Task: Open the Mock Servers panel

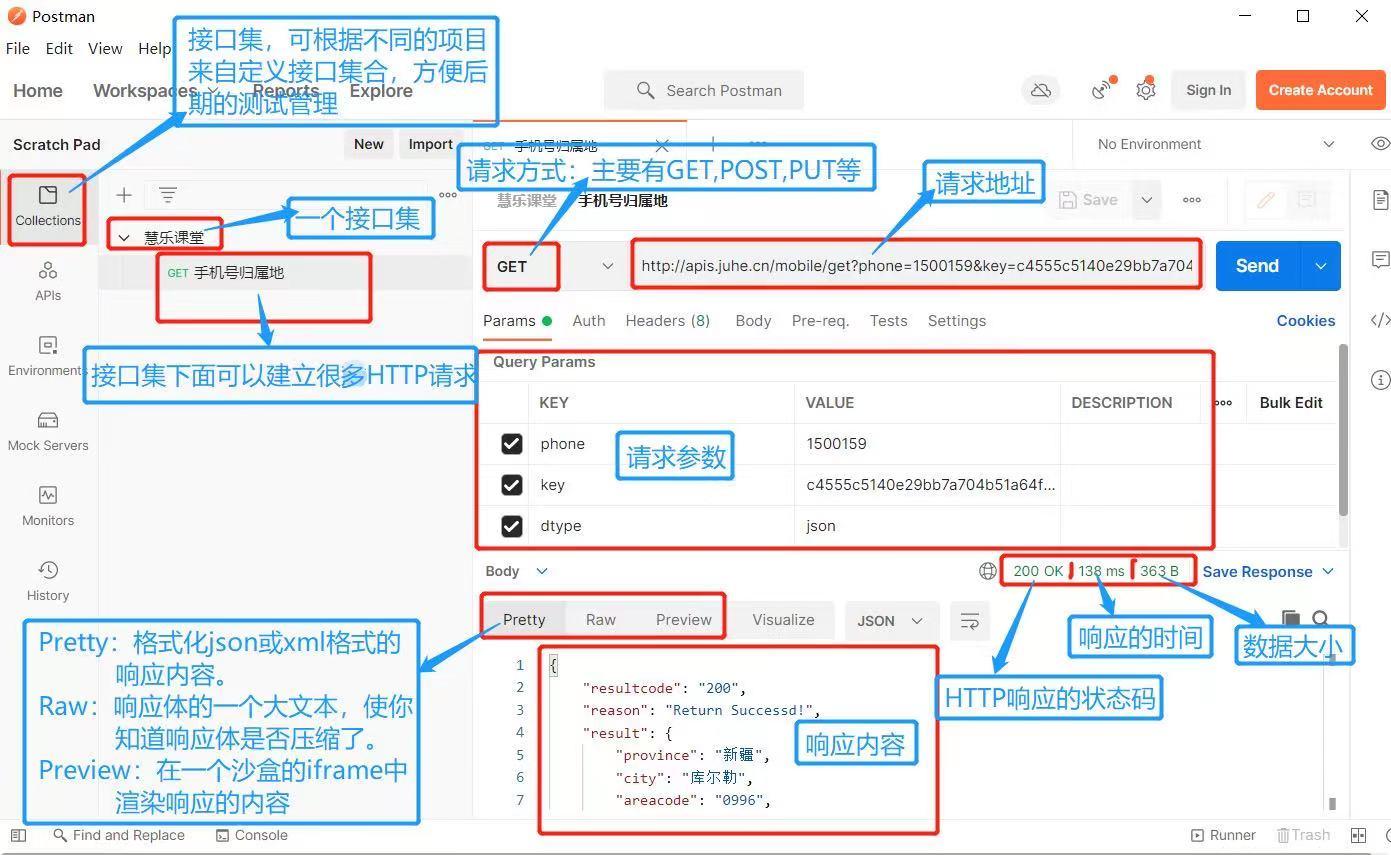Action: [x=47, y=430]
